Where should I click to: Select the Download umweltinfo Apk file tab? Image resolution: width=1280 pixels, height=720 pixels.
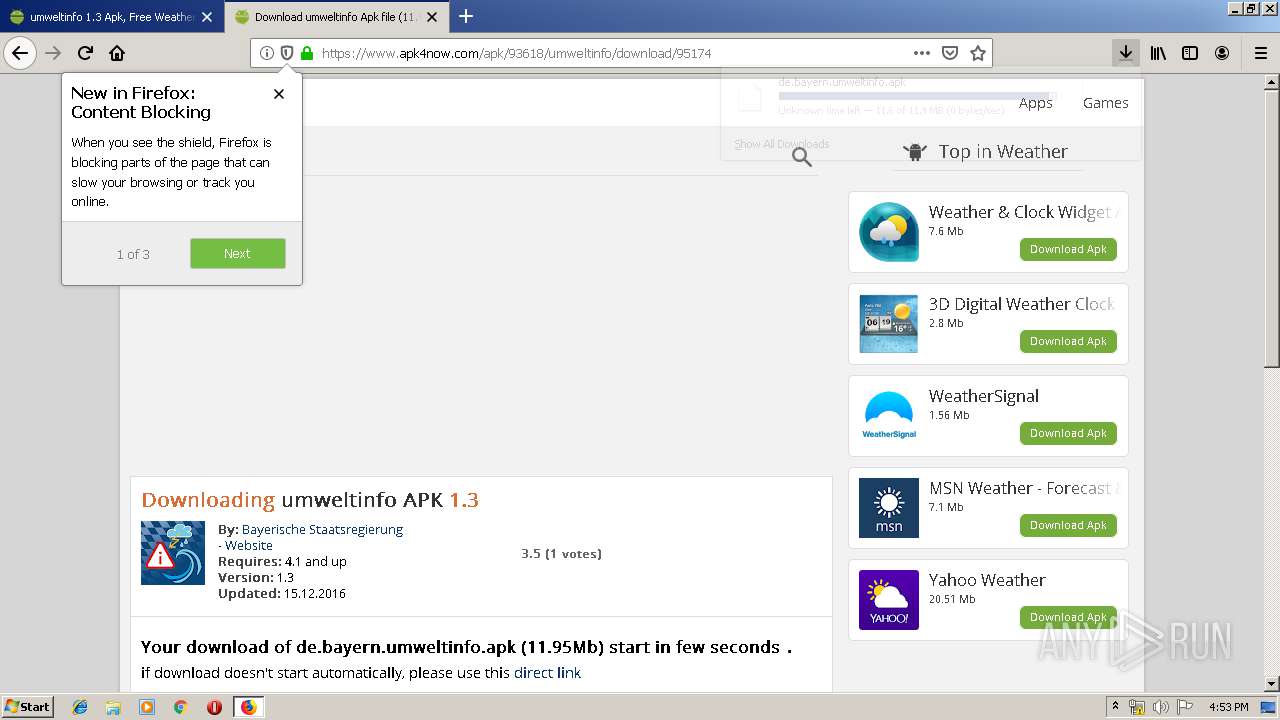coord(336,17)
